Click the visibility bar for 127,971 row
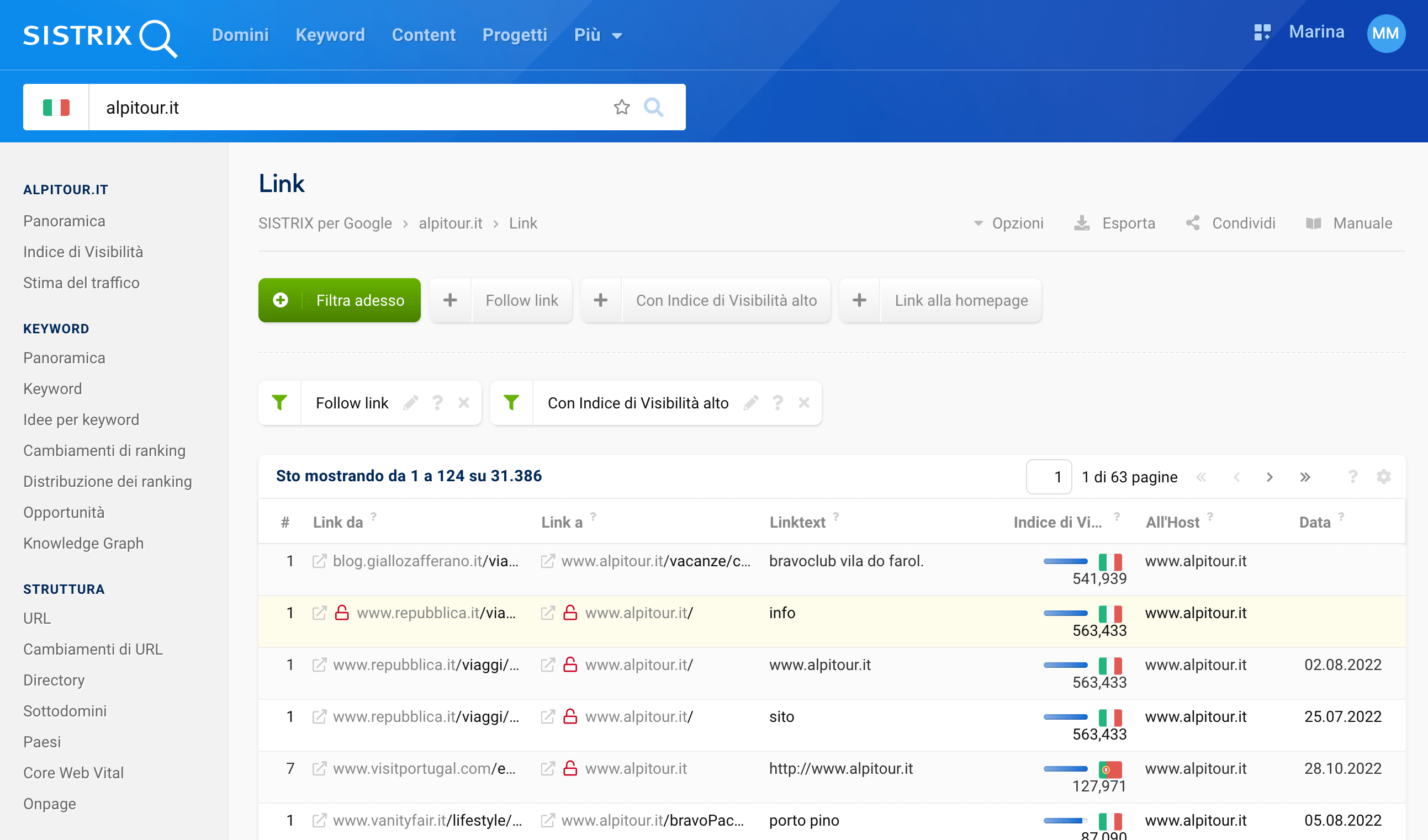This screenshot has height=840, width=1428. [x=1065, y=769]
